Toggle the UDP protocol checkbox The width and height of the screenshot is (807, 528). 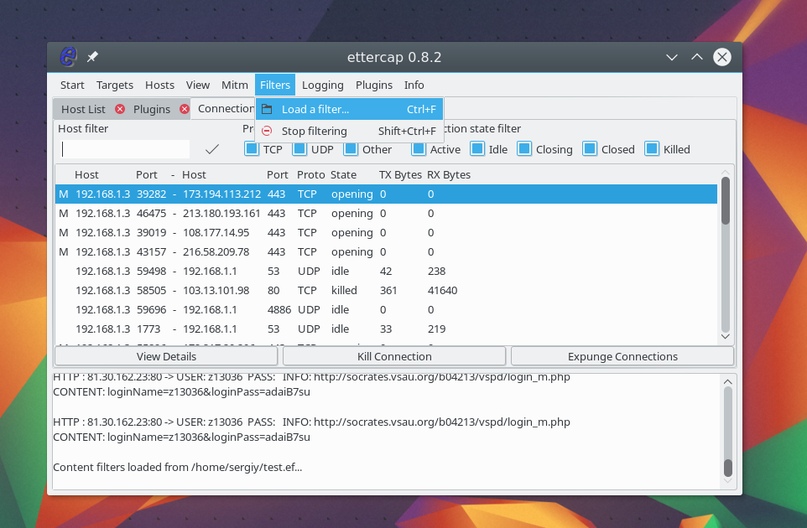[300, 149]
